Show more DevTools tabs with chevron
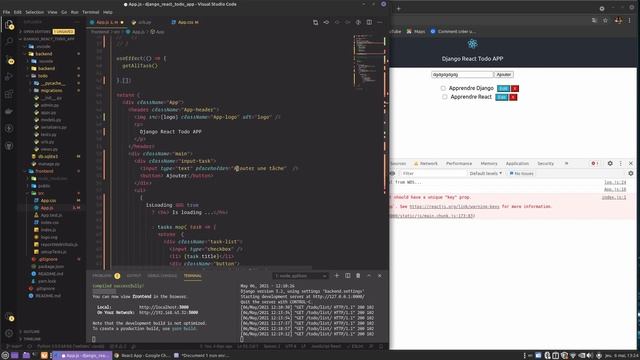Image resolution: width=640 pixels, height=360 pixels. tap(566, 163)
